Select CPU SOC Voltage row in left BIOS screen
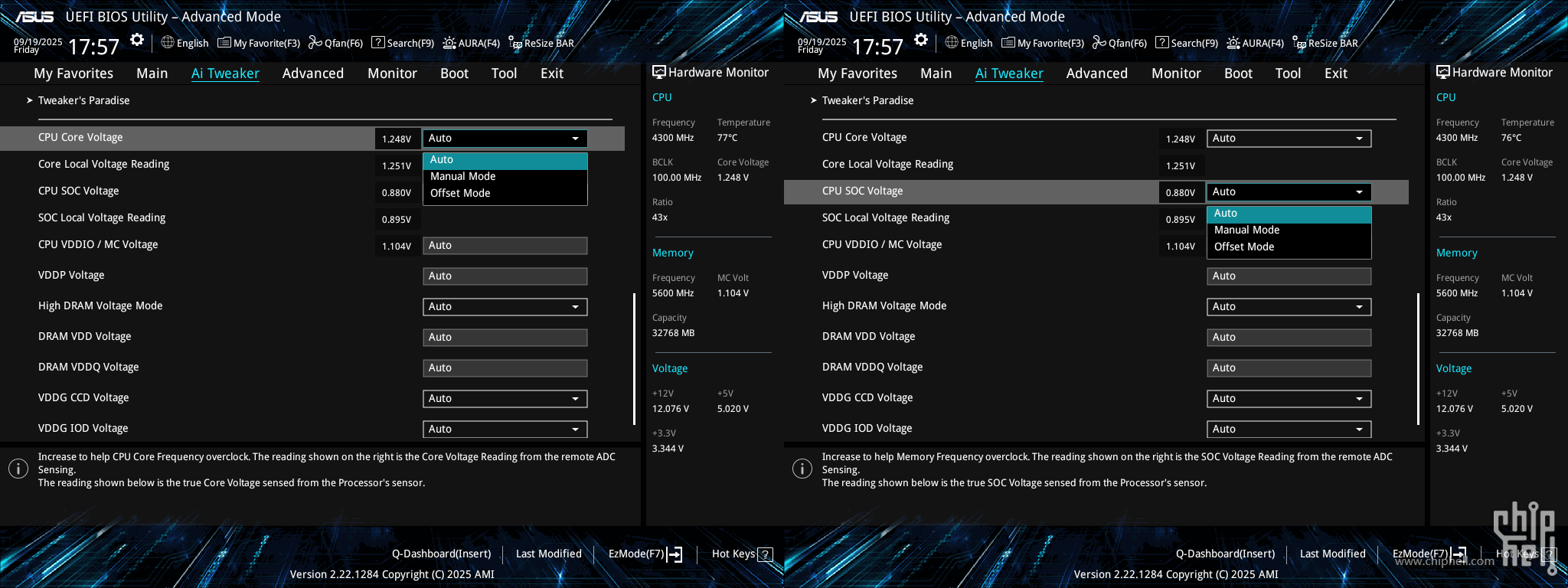The height and width of the screenshot is (588, 1568). tap(312, 191)
